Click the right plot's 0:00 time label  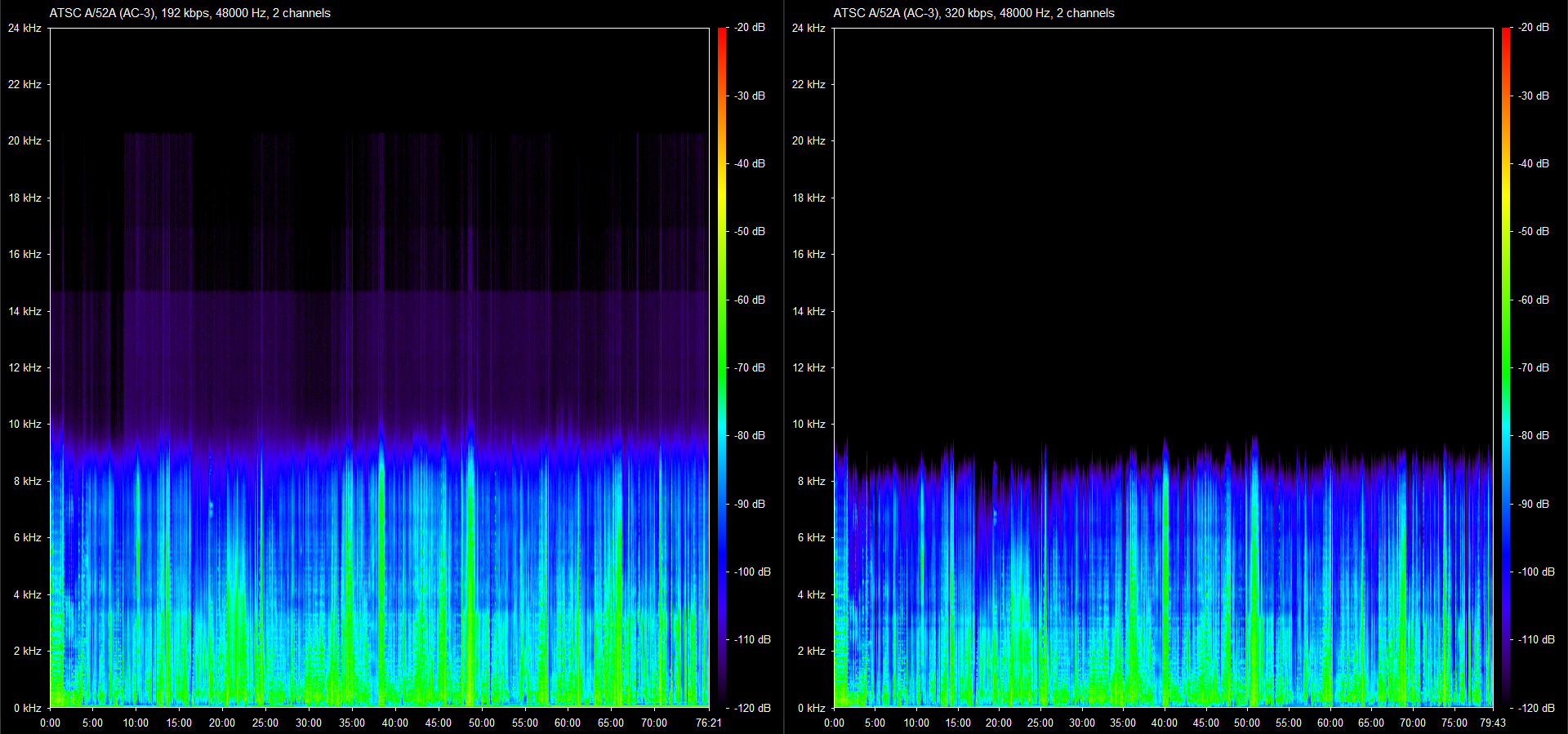click(x=834, y=723)
